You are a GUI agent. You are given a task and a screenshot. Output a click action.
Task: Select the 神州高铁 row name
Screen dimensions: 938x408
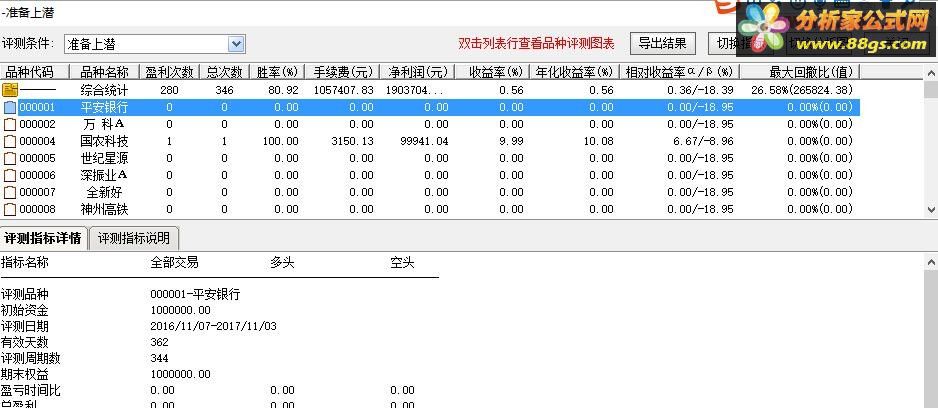[104, 209]
